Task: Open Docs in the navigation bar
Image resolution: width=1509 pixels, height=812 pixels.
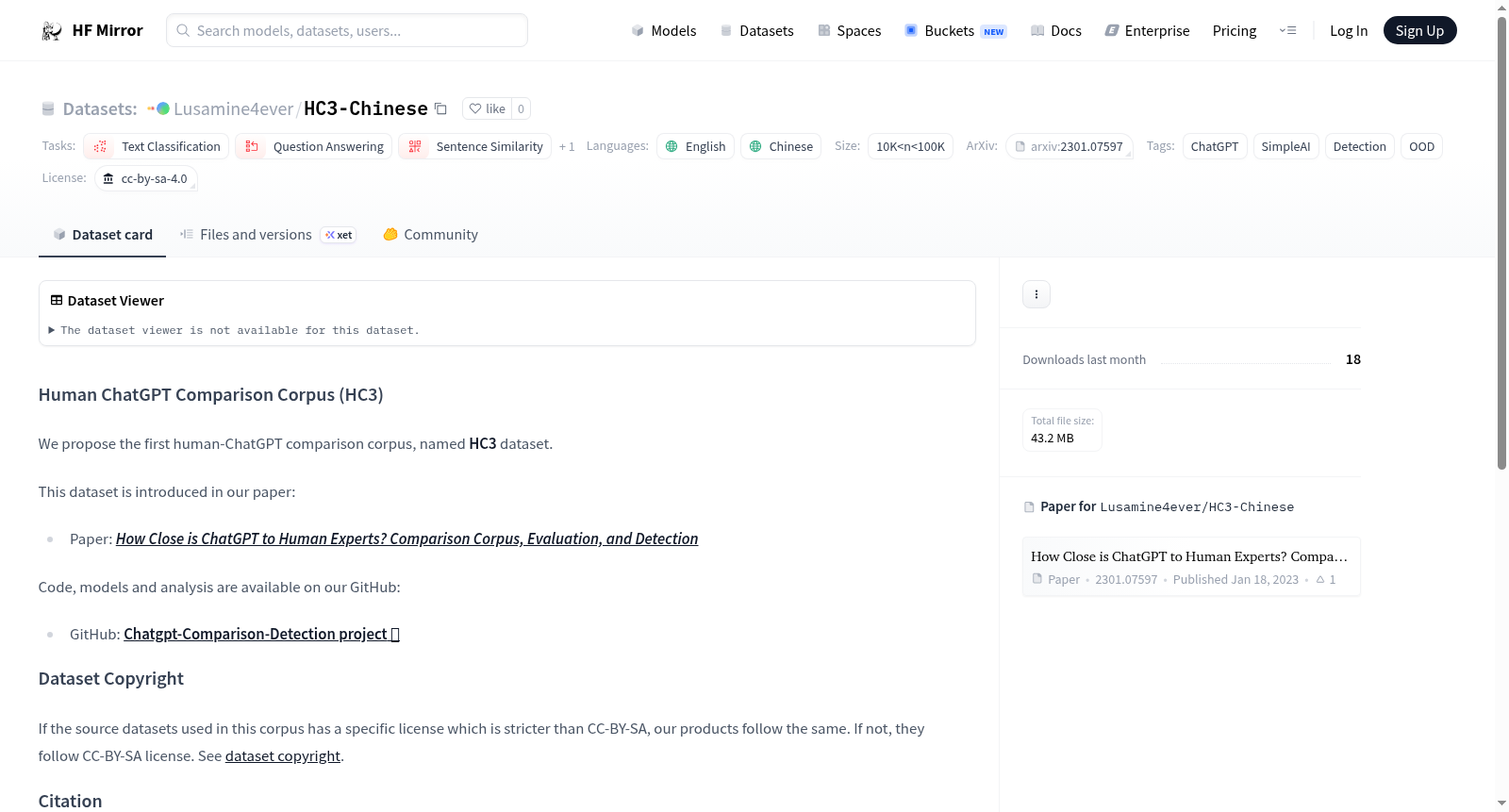Action: 1056,31
